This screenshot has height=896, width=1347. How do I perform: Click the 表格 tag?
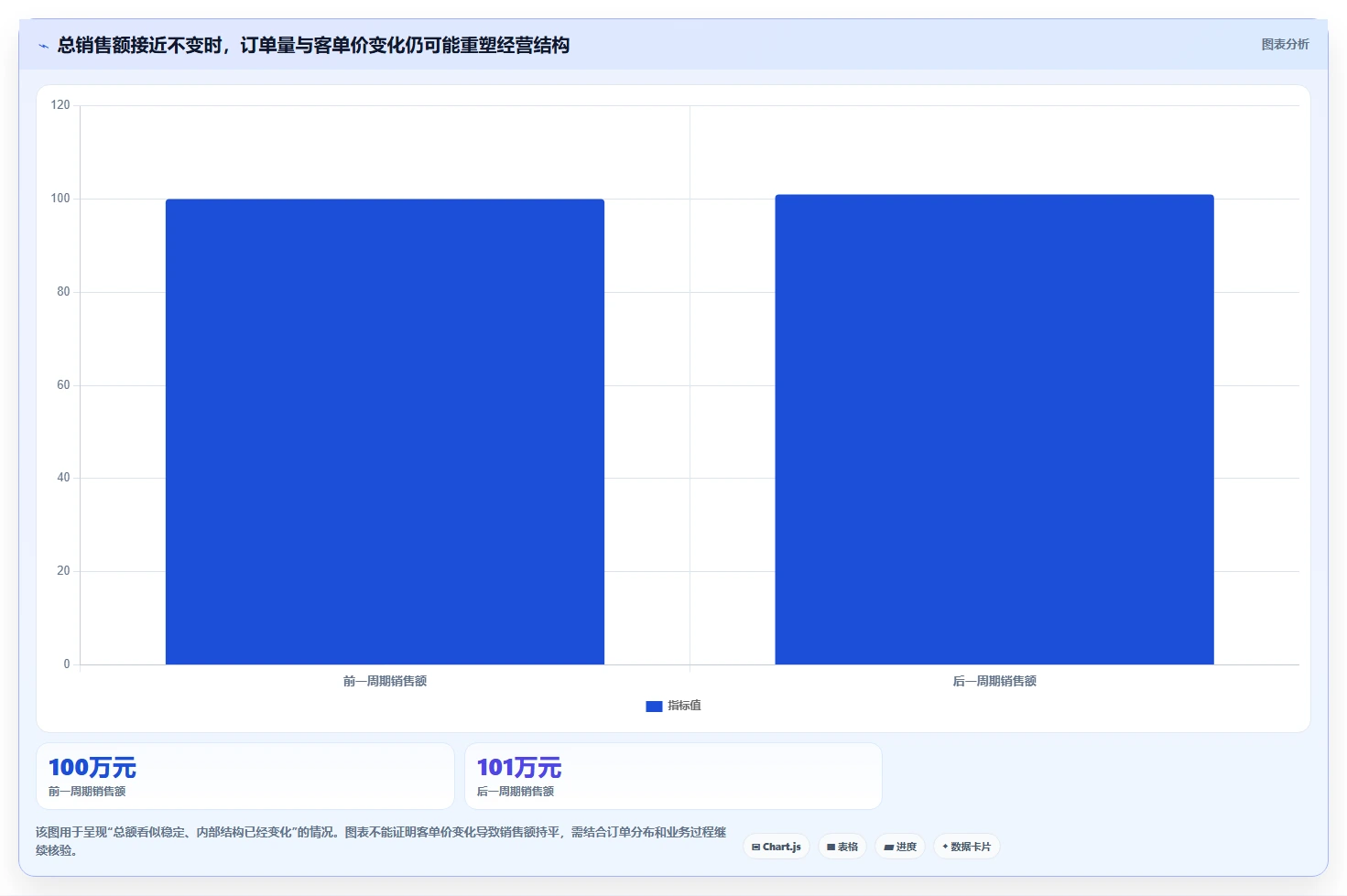pyautogui.click(x=842, y=847)
